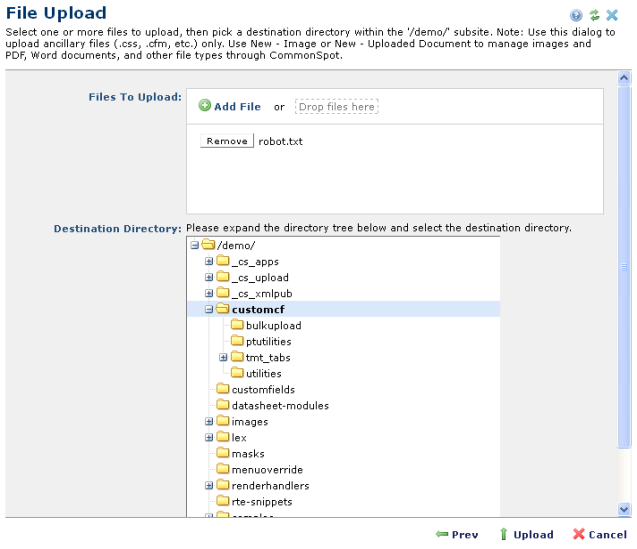Viewport: 637px width, 549px height.
Task: Click the Drop files here zone
Action: 337,107
